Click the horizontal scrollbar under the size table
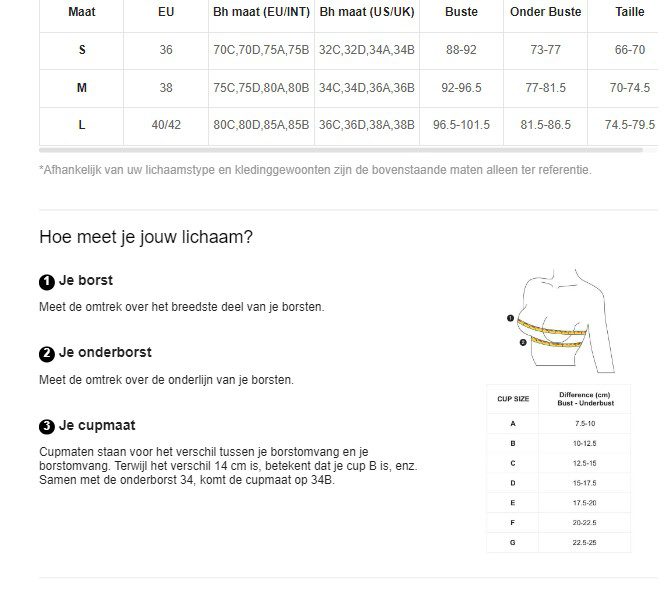 [341, 150]
